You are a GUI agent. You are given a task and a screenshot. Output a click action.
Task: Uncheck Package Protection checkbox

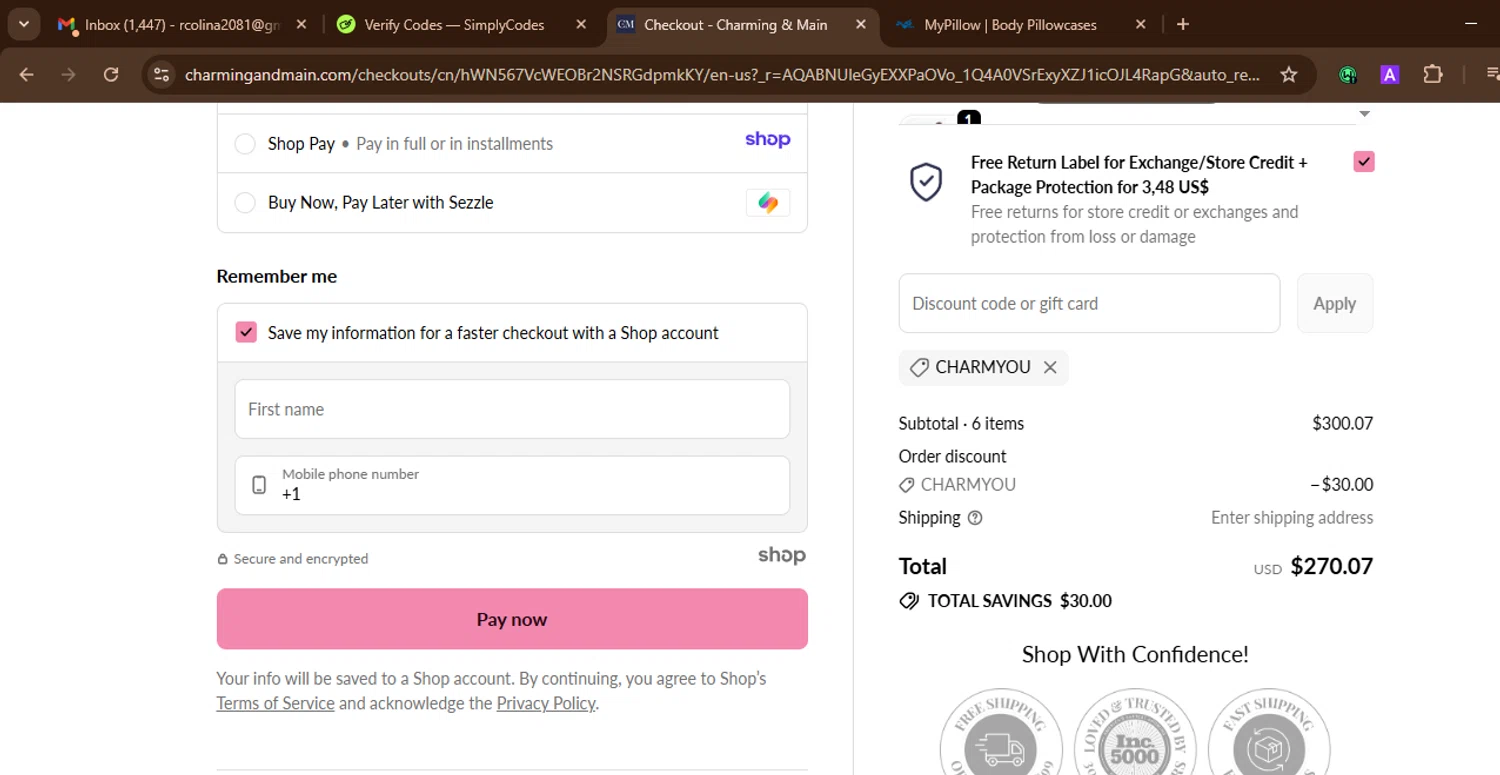click(x=1363, y=161)
